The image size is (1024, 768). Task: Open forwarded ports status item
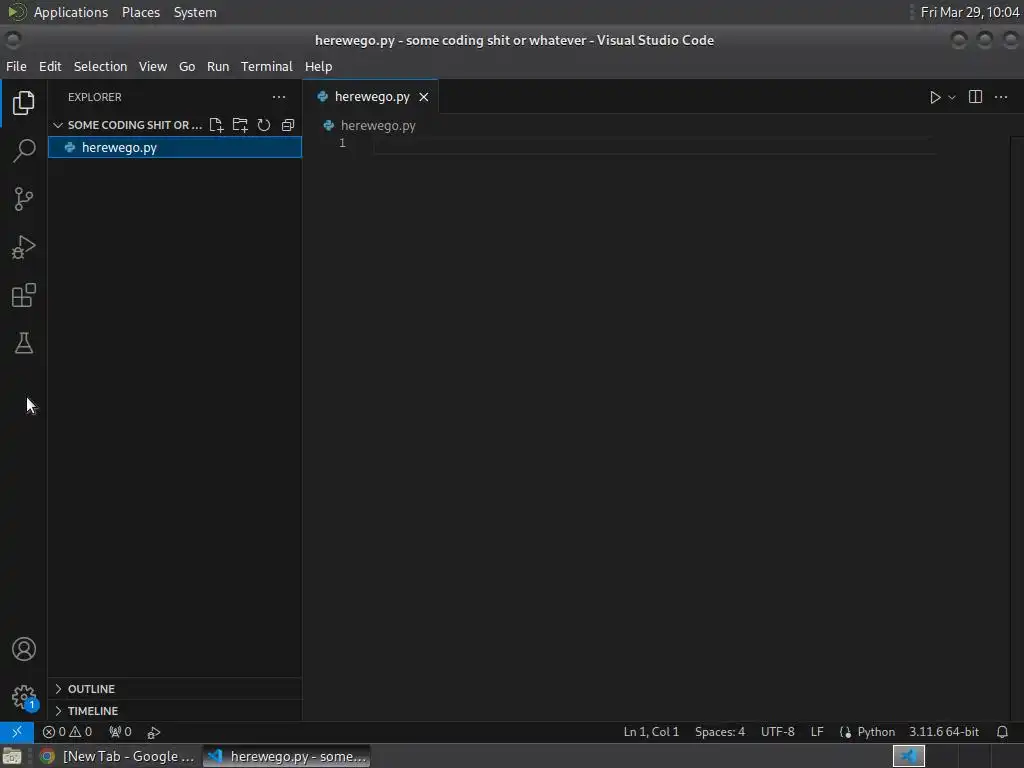click(120, 732)
